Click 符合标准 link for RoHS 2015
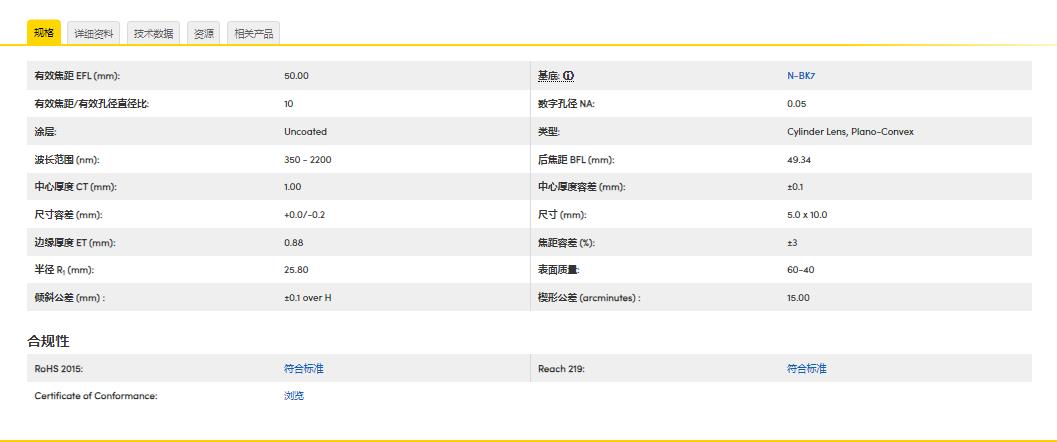 click(x=304, y=369)
